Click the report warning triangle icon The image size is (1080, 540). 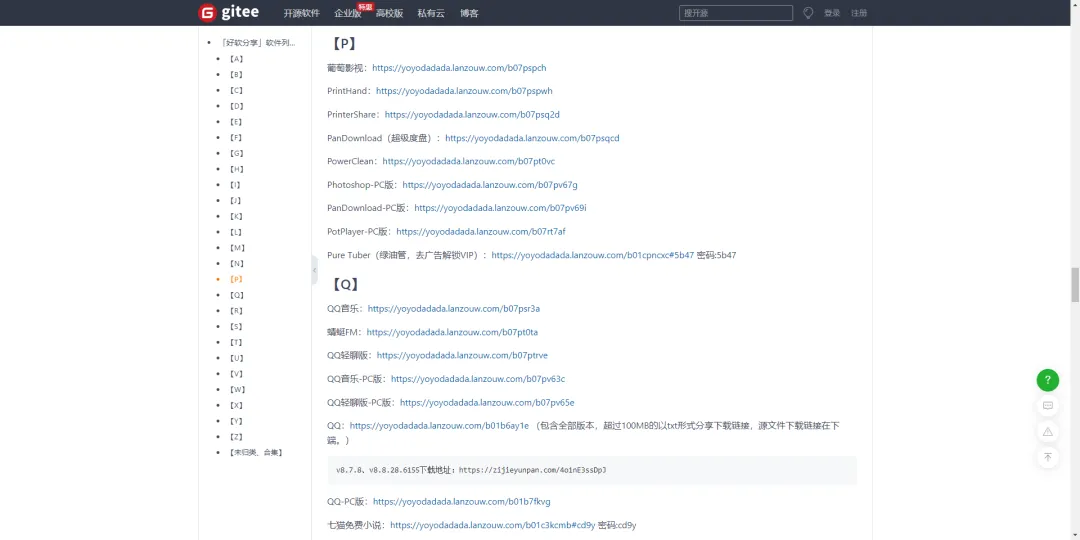tap(1048, 432)
